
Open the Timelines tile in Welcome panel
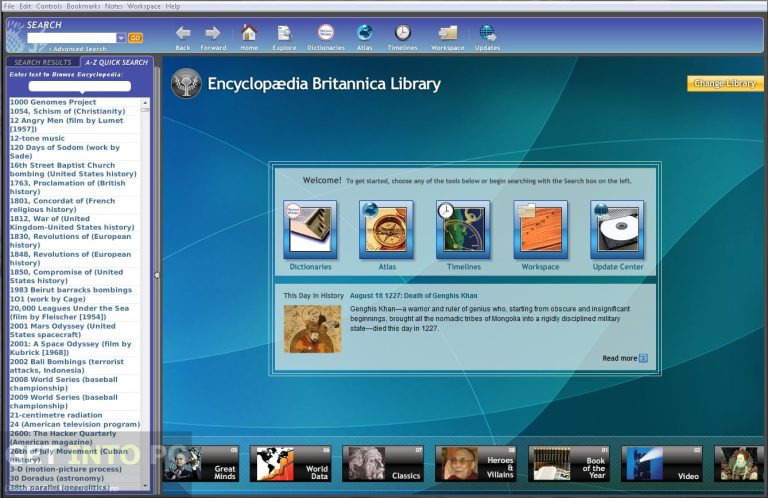click(463, 230)
